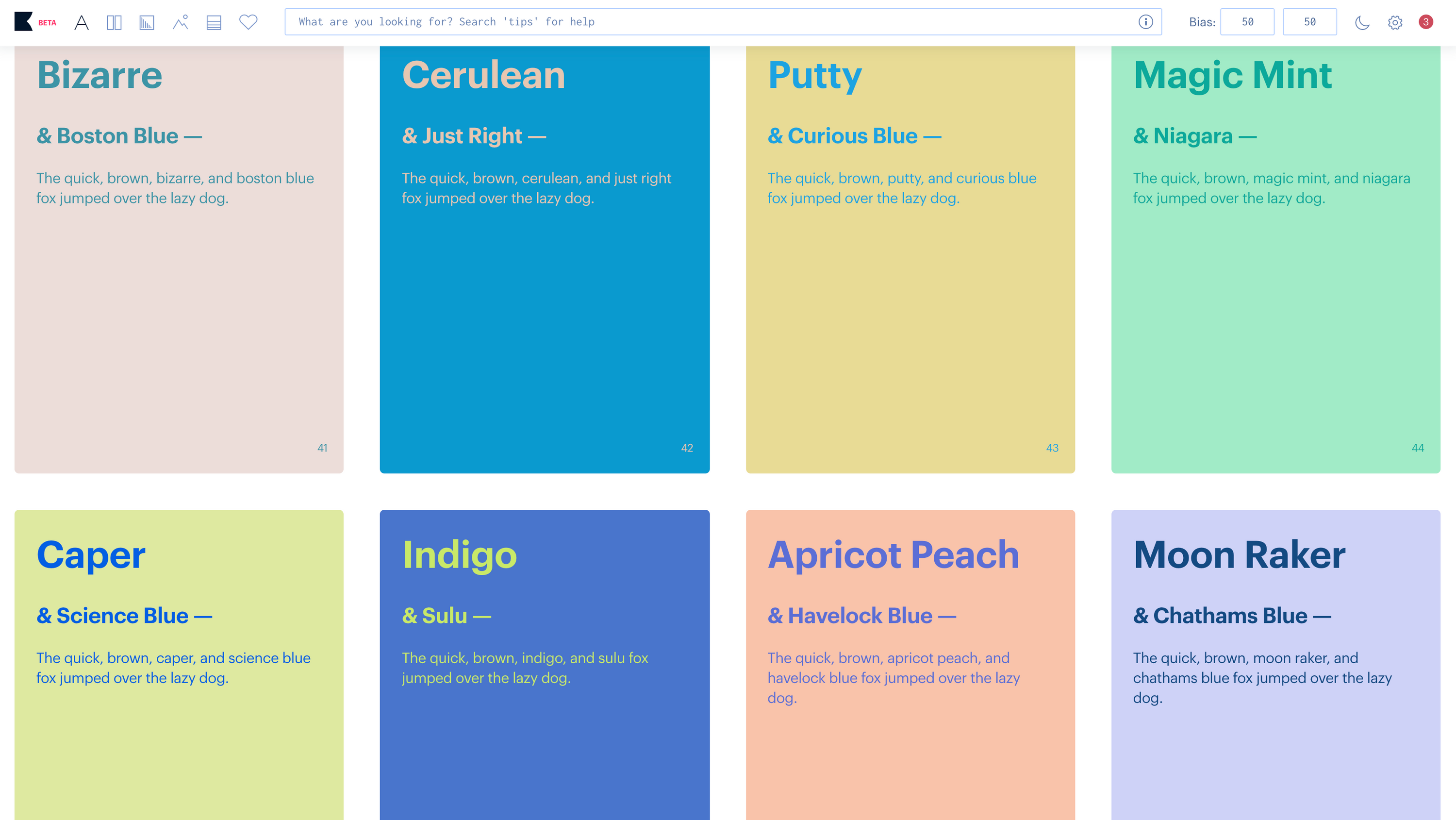The width and height of the screenshot is (1456, 820).
Task: Click card number 44
Action: click(x=1418, y=448)
